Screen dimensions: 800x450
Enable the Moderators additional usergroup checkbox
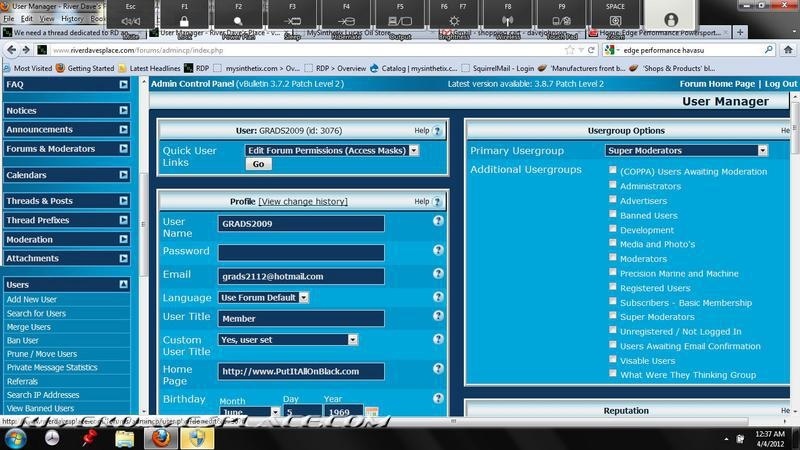pos(612,258)
